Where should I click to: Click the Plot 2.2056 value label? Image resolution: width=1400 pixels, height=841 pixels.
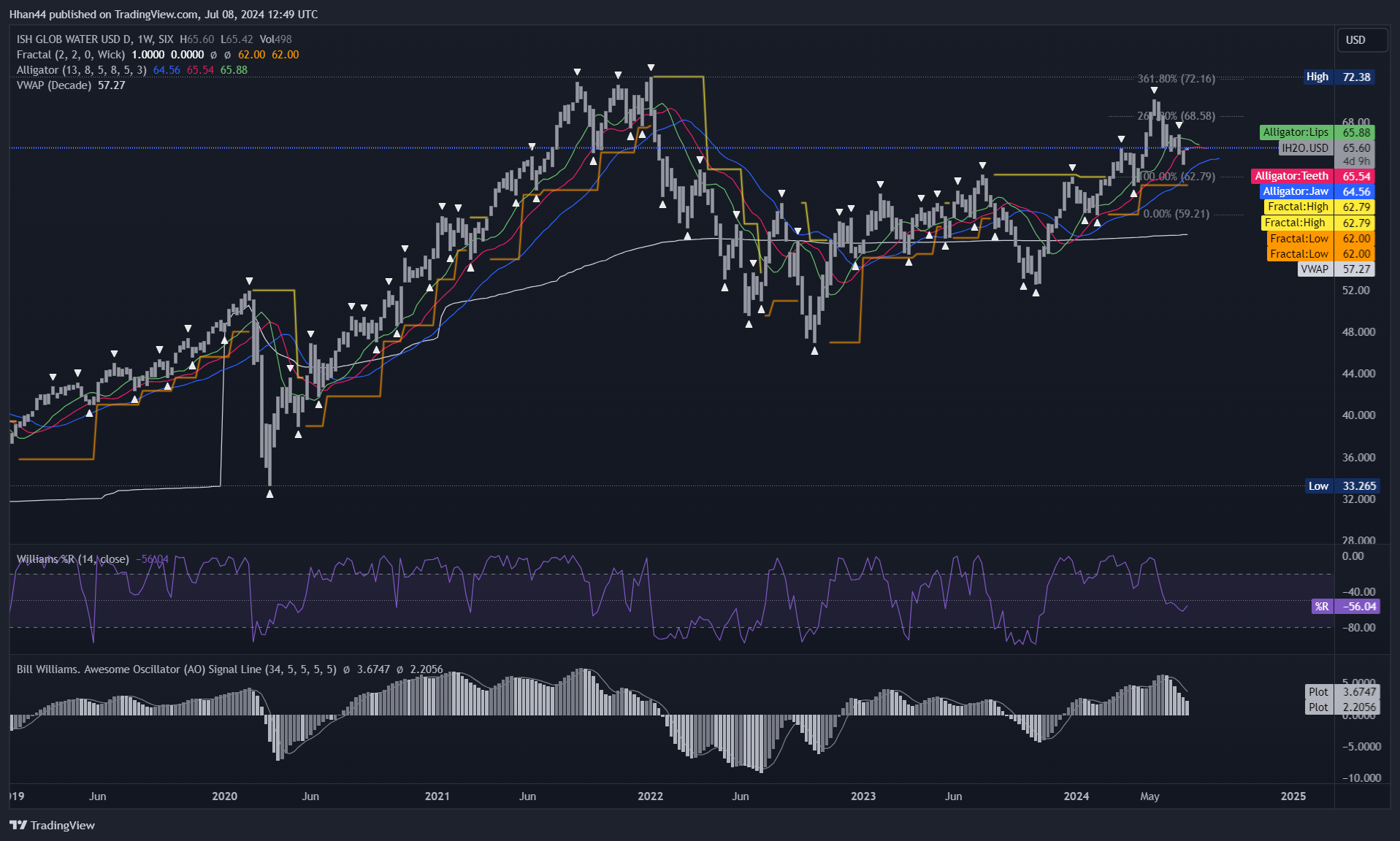pyautogui.click(x=1342, y=707)
